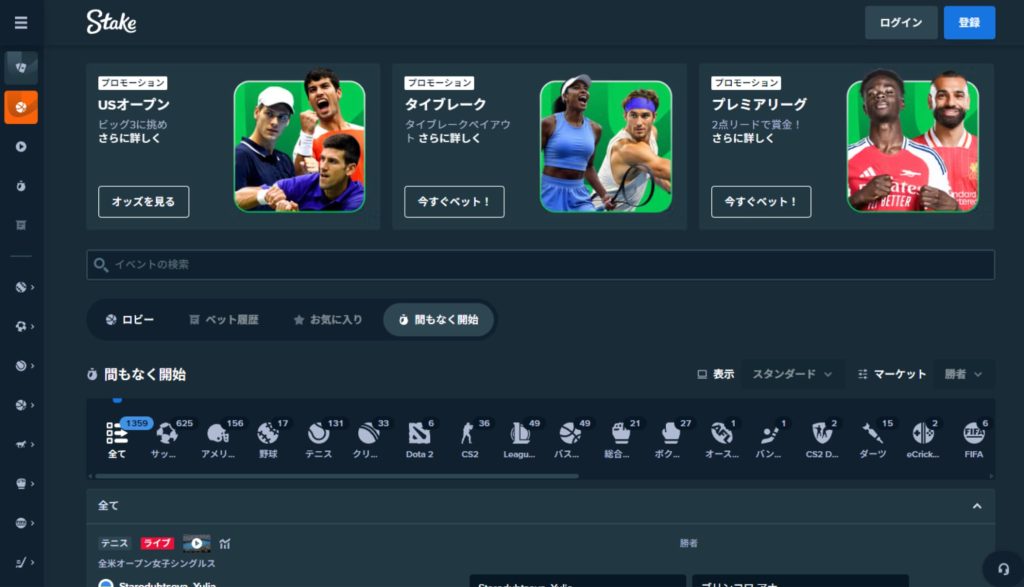1024x587 pixels.
Task: Click the Premier League players promo image
Action: (x=912, y=141)
